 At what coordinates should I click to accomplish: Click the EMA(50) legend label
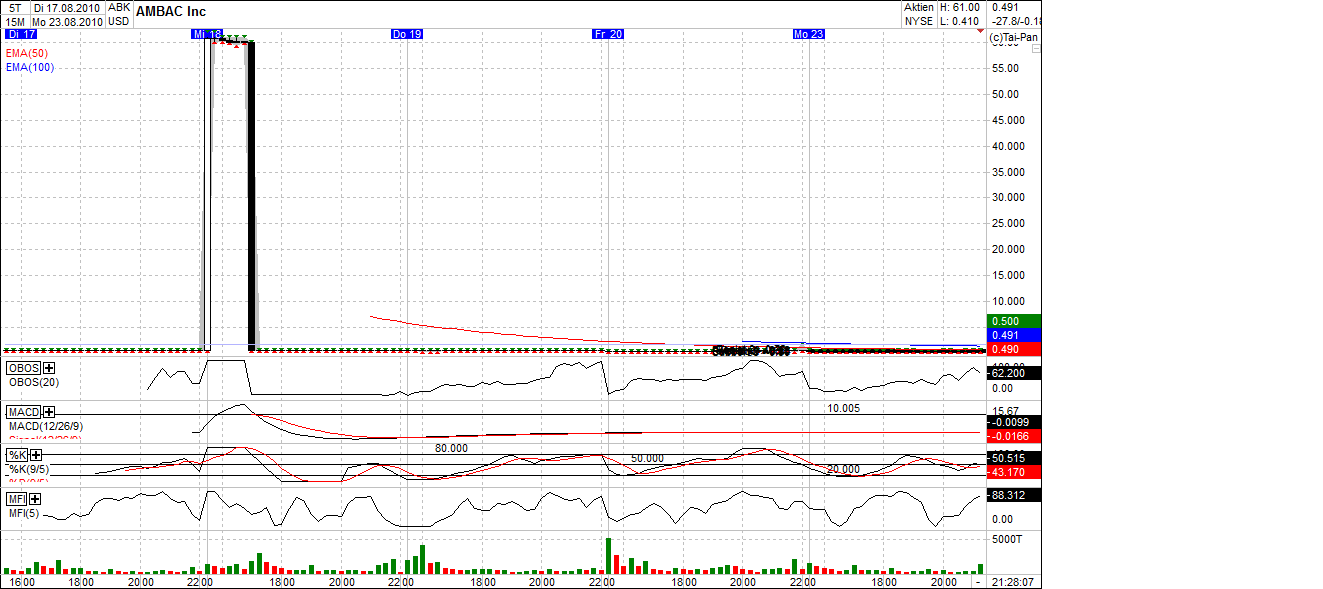[27, 53]
